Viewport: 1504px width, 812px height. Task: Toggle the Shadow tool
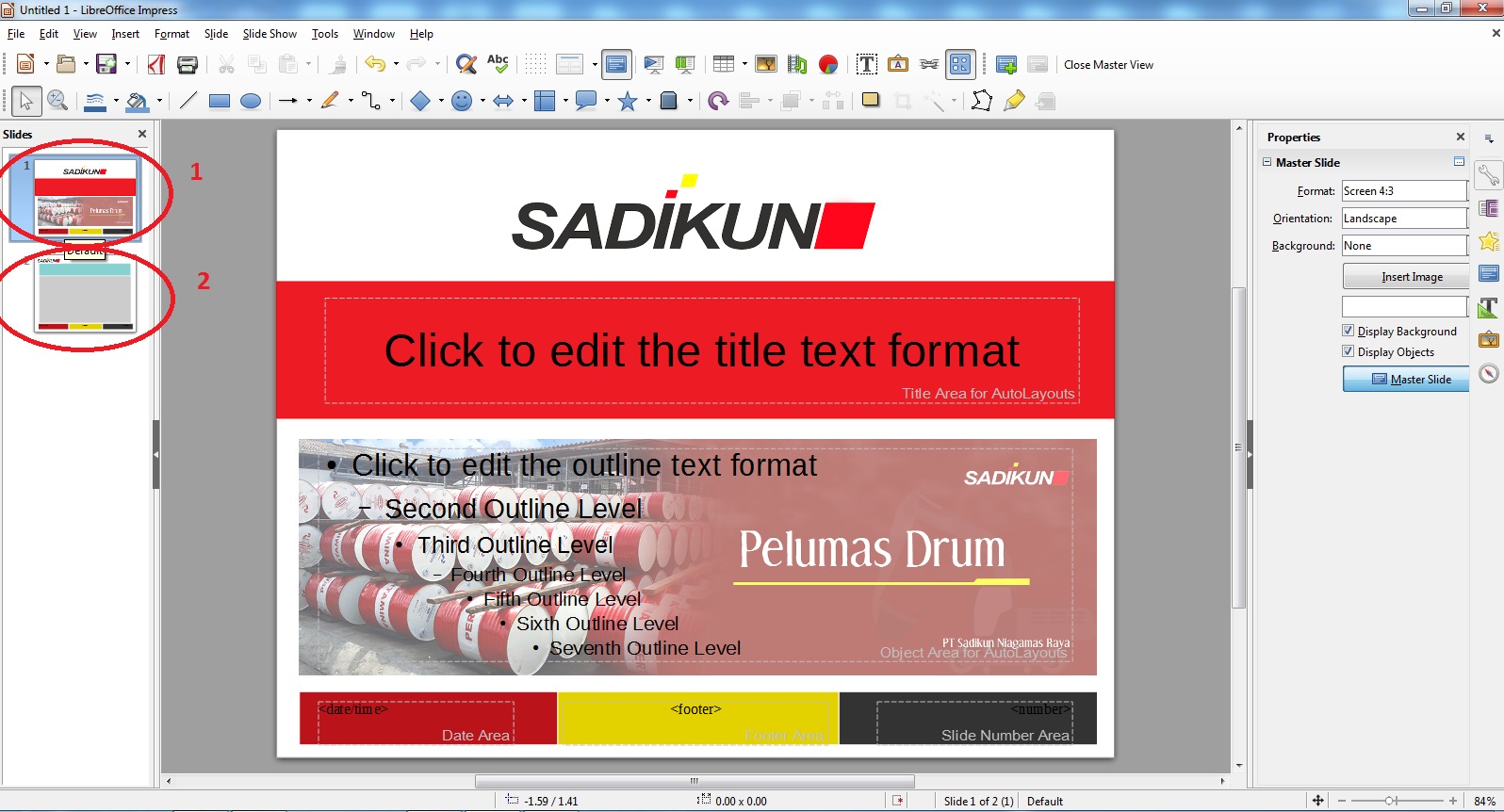[871, 101]
